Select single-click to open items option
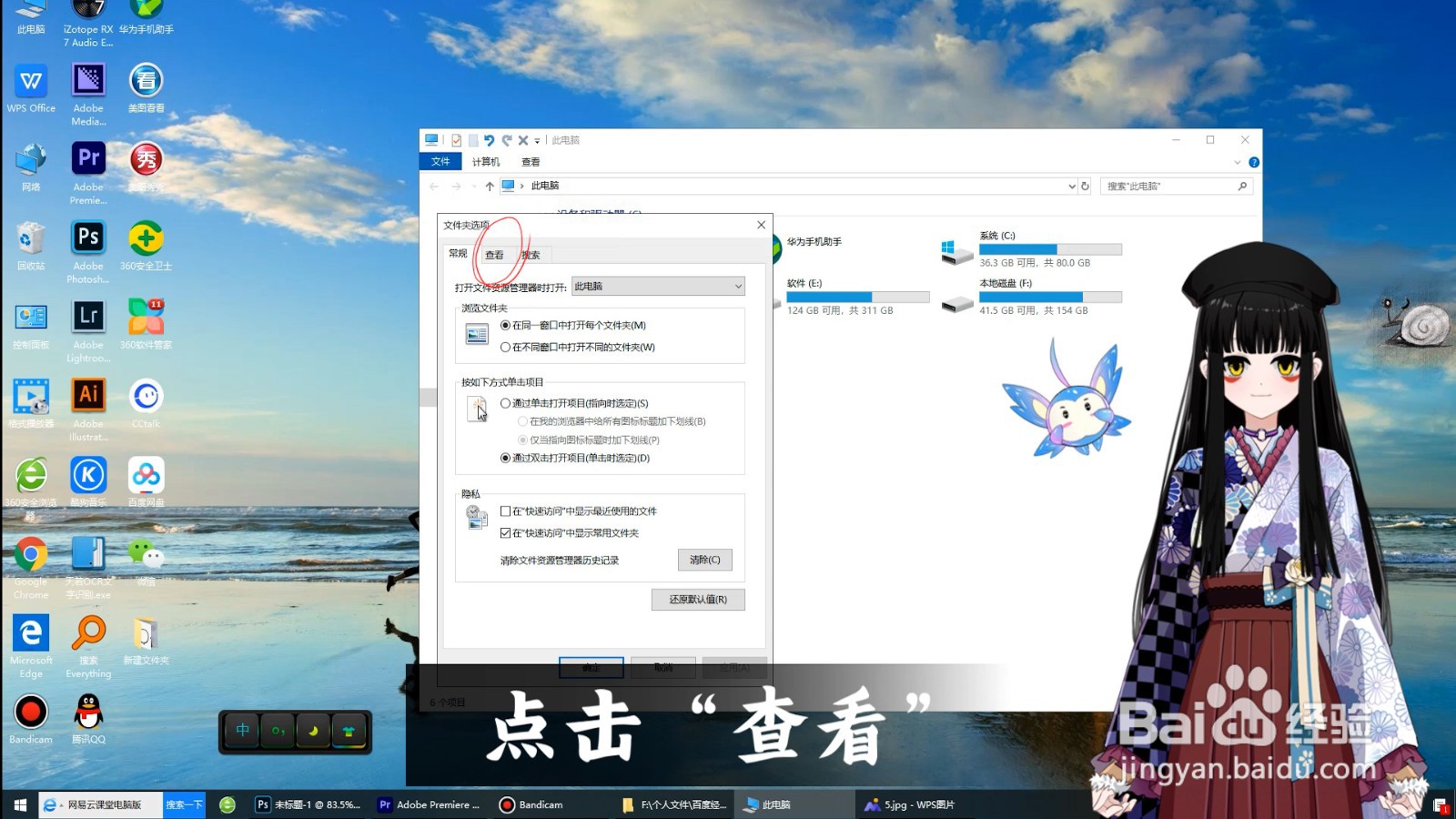Viewport: 1456px width, 819px height. (x=506, y=402)
